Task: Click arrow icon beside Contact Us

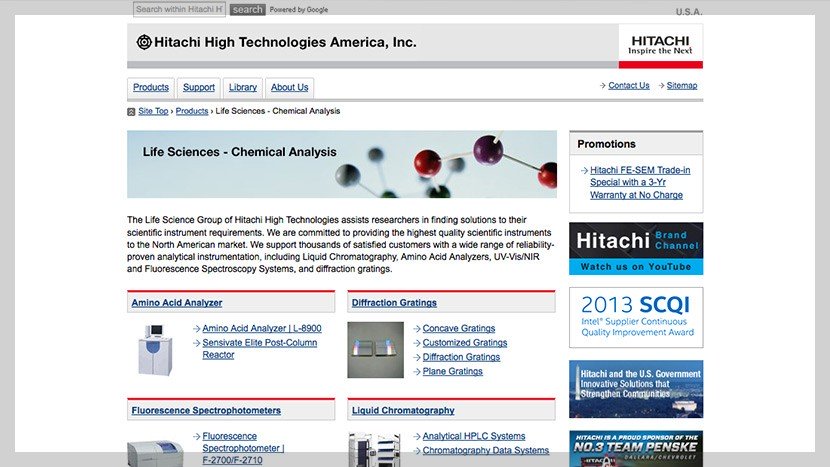Action: tap(602, 85)
